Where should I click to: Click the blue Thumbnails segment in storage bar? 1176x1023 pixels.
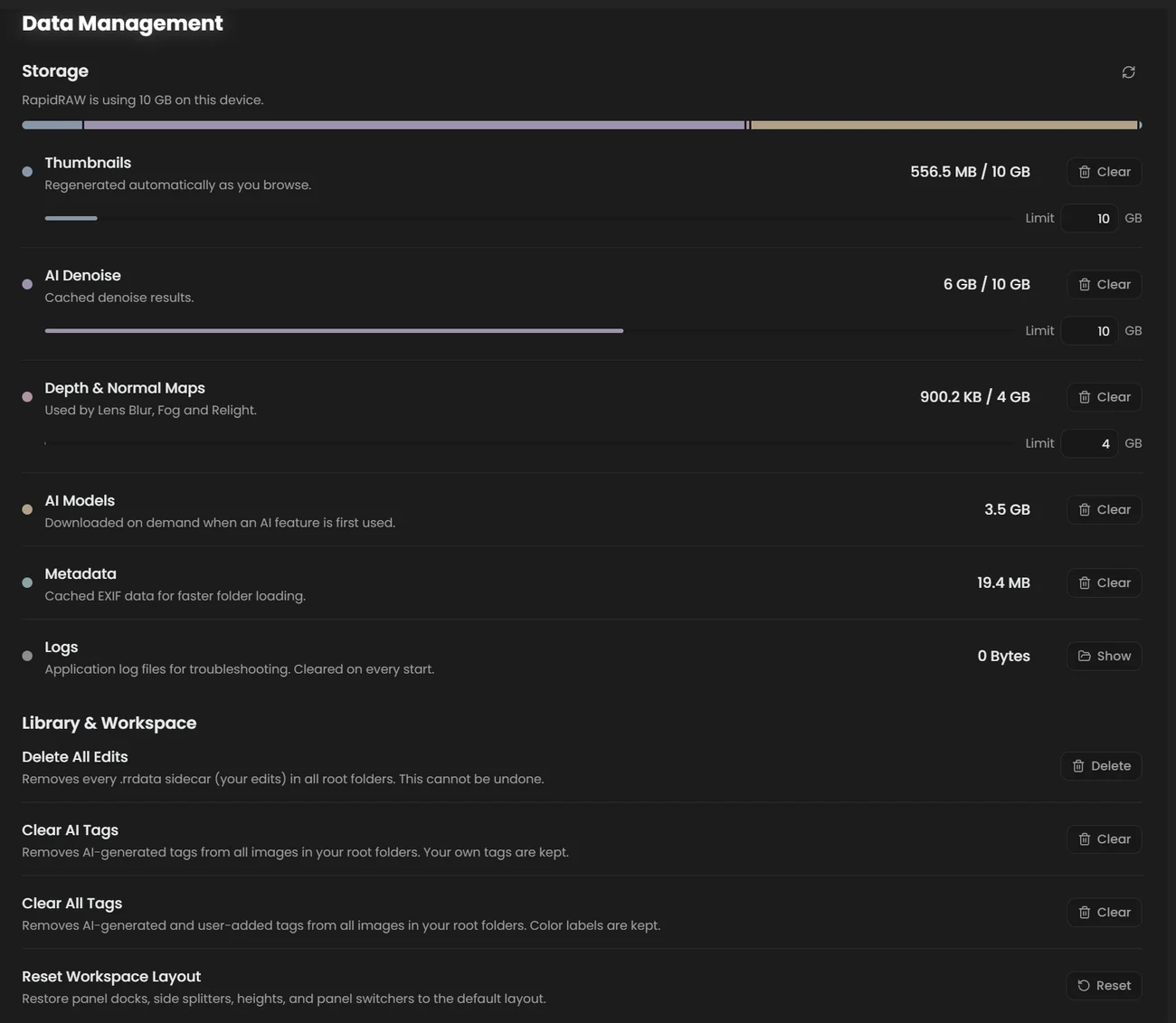pos(52,125)
